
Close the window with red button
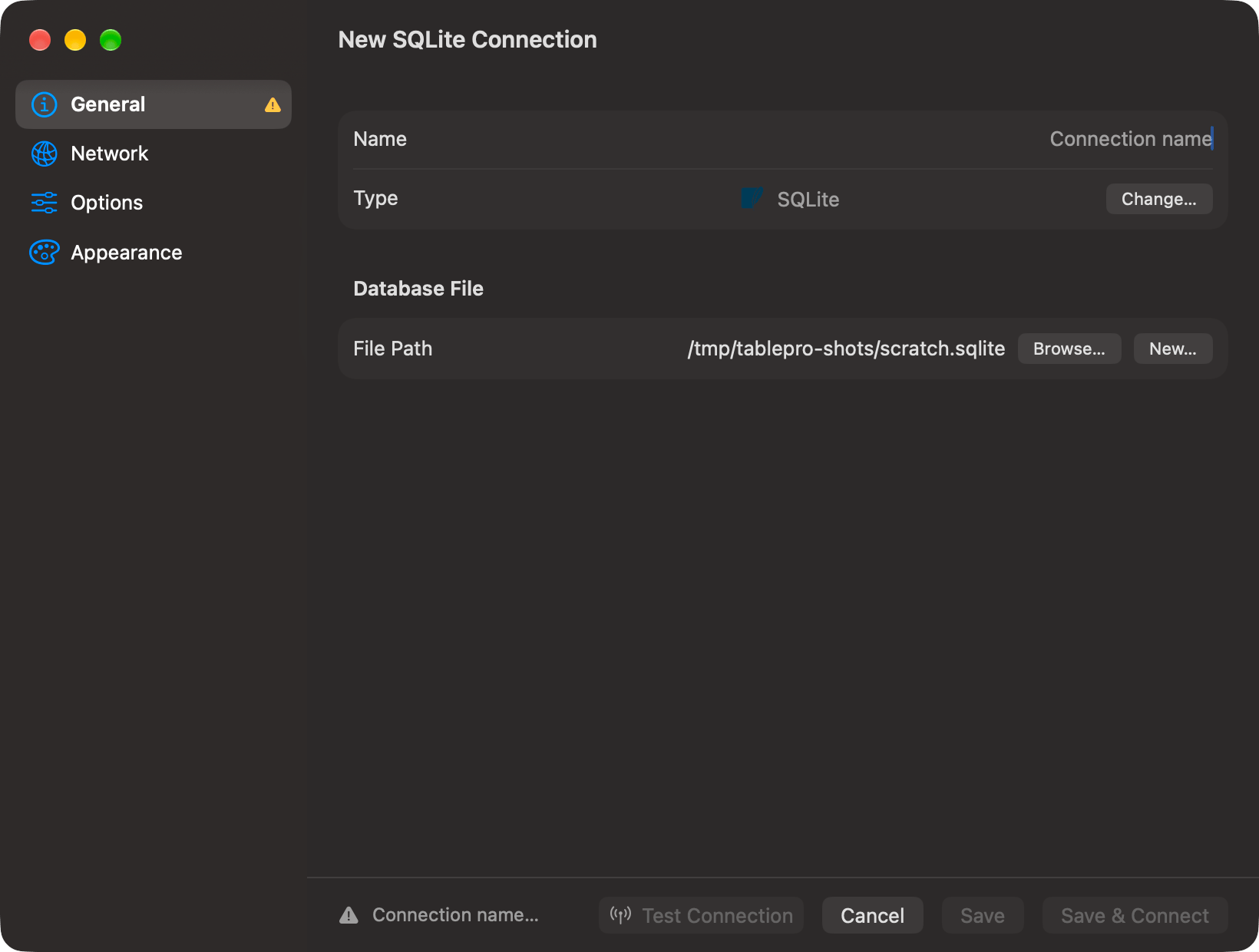point(40,40)
